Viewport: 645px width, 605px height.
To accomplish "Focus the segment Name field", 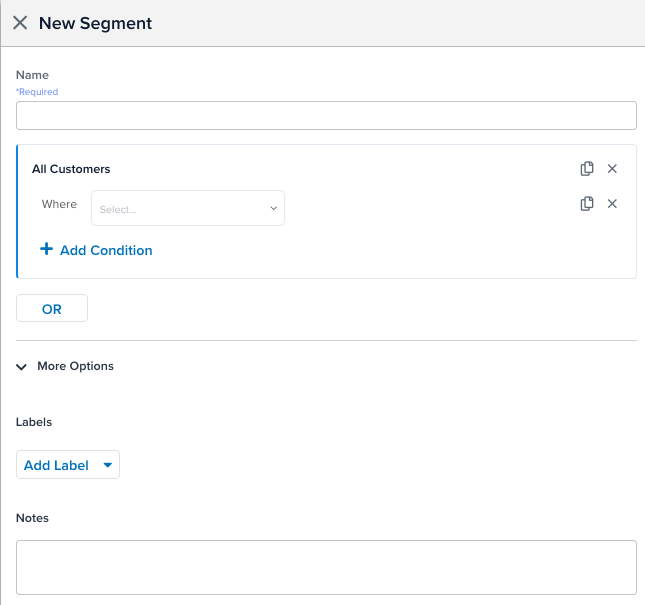I will click(326, 116).
